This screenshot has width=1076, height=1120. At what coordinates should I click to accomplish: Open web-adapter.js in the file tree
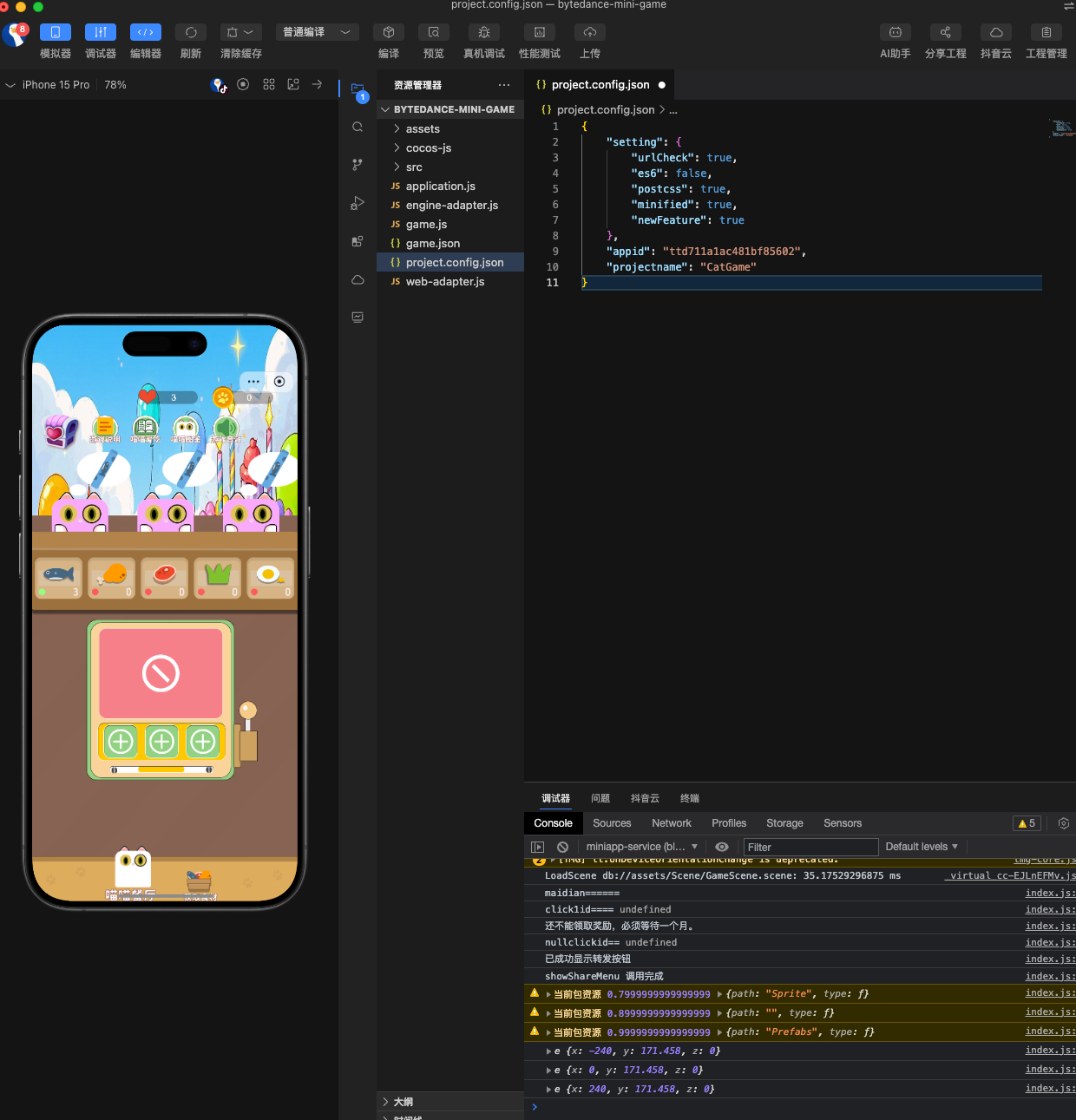click(x=450, y=281)
